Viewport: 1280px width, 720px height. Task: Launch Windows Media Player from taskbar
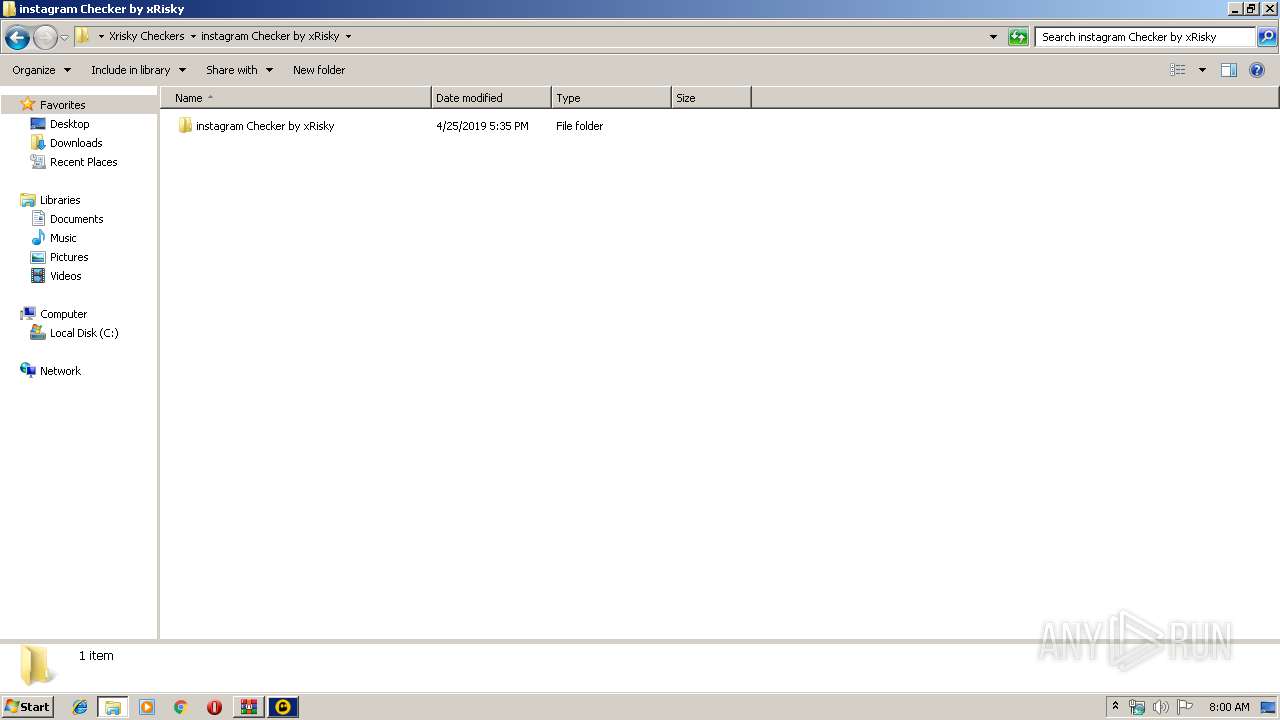[x=147, y=707]
